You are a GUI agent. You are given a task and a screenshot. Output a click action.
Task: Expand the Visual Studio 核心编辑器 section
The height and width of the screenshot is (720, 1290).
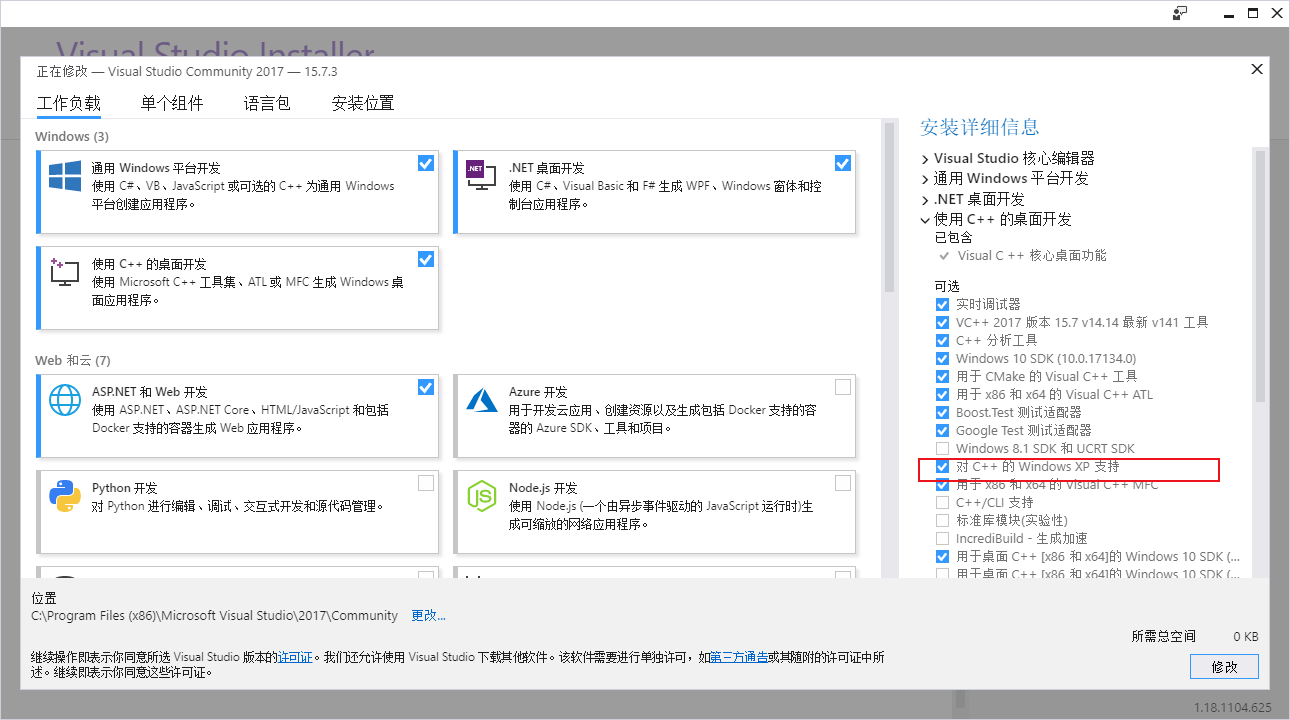[925, 158]
